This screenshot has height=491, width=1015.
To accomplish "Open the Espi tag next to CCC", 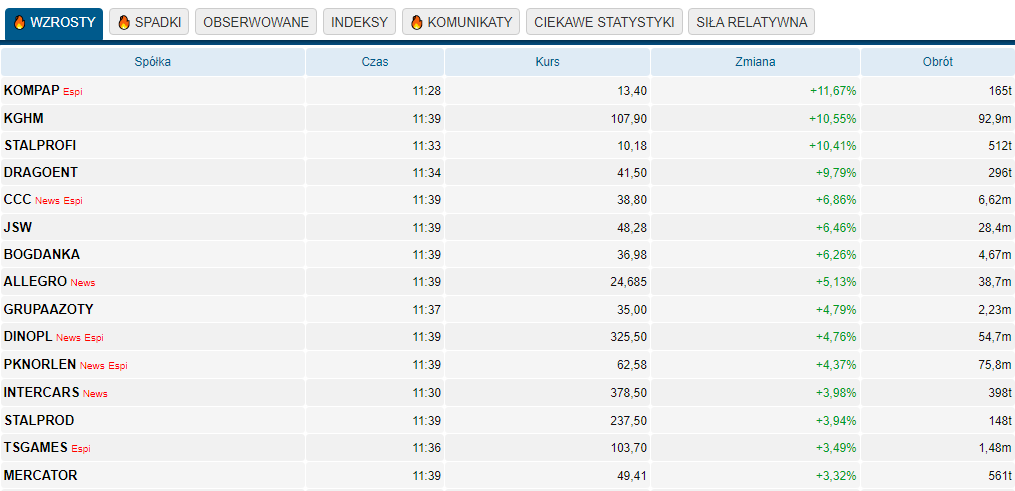I will tap(73, 201).
